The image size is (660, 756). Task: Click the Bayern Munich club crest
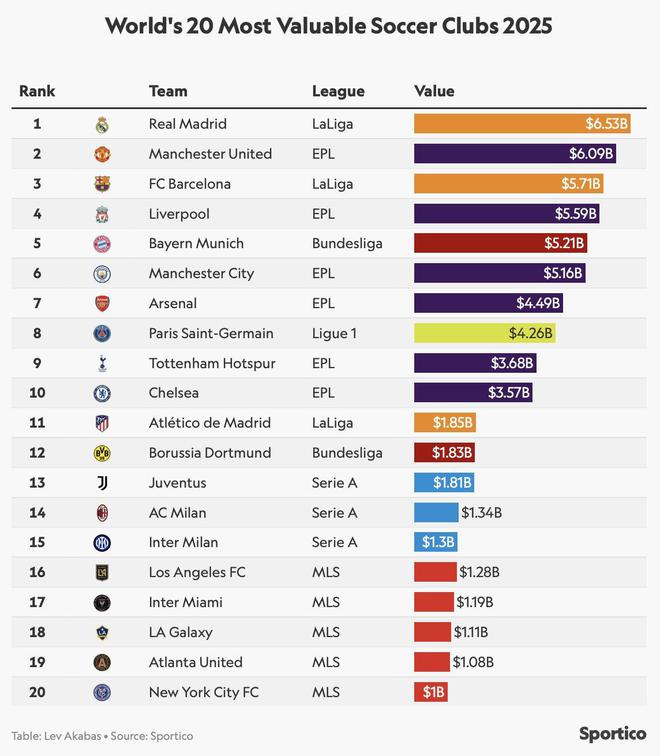pyautogui.click(x=101, y=244)
